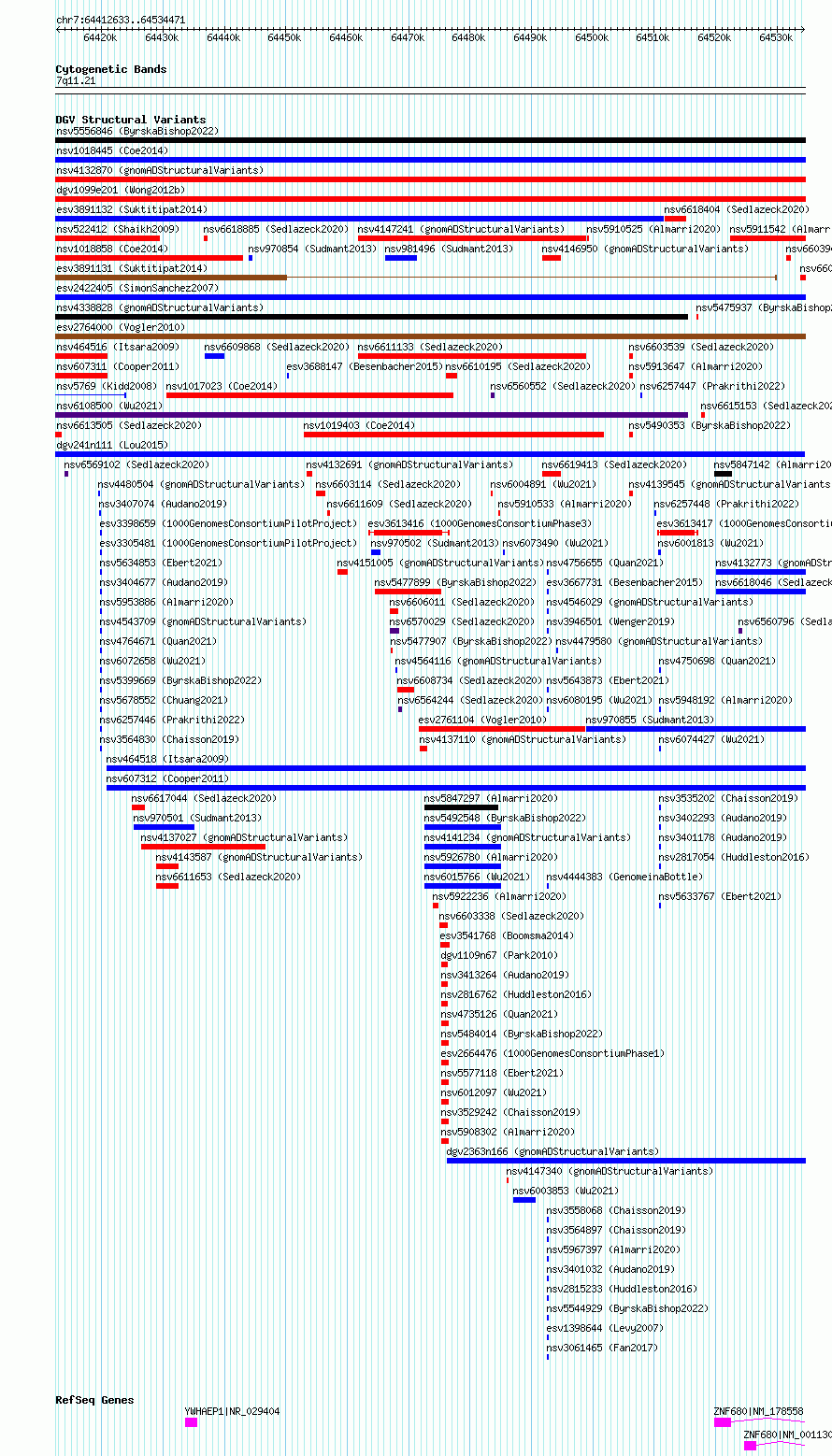This screenshot has height=1456, width=832.
Task: Click the nsv5556846 (ByrskaBishop2022) variant label
Action: pos(137,131)
